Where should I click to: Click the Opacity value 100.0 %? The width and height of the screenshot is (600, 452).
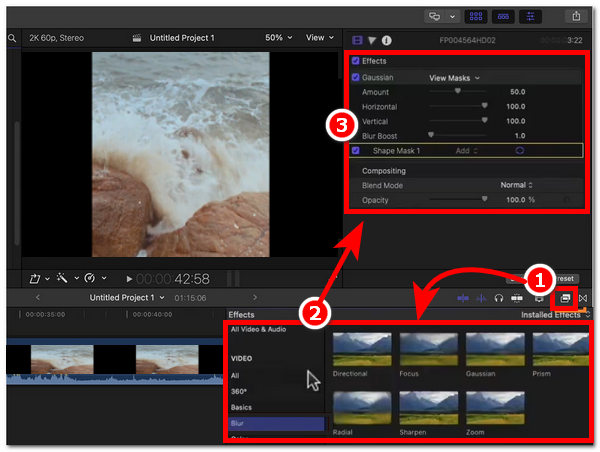(x=520, y=200)
